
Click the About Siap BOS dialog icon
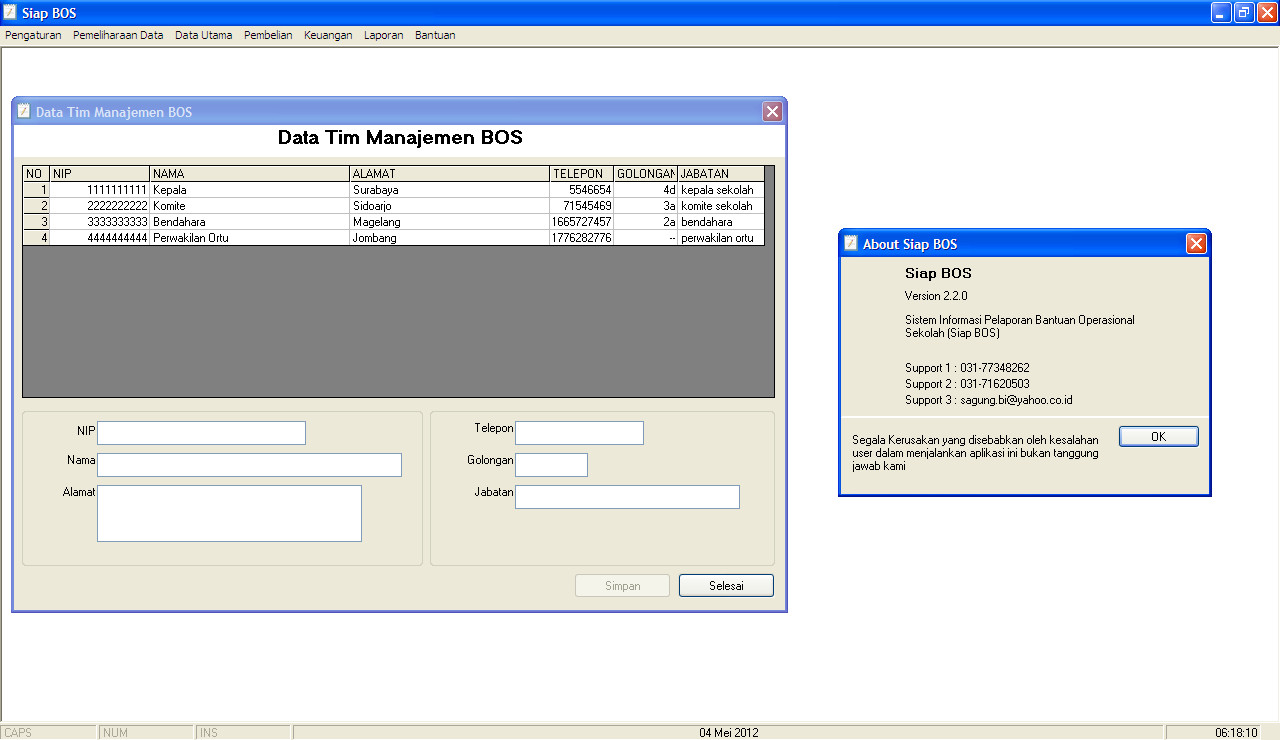[x=850, y=243]
